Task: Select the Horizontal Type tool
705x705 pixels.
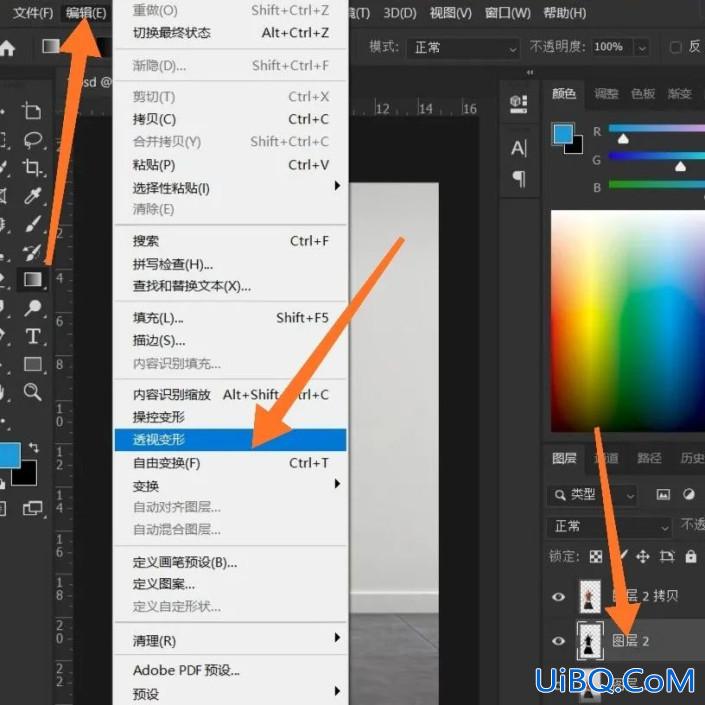Action: click(33, 336)
